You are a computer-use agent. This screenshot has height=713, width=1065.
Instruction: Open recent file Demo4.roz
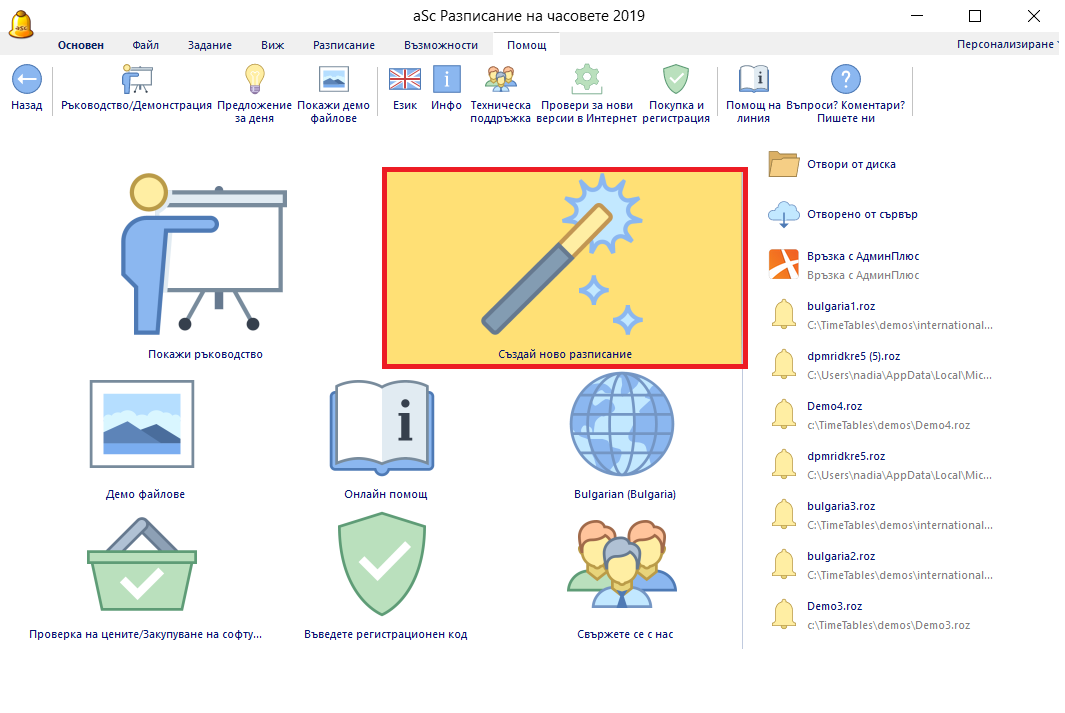point(834,406)
